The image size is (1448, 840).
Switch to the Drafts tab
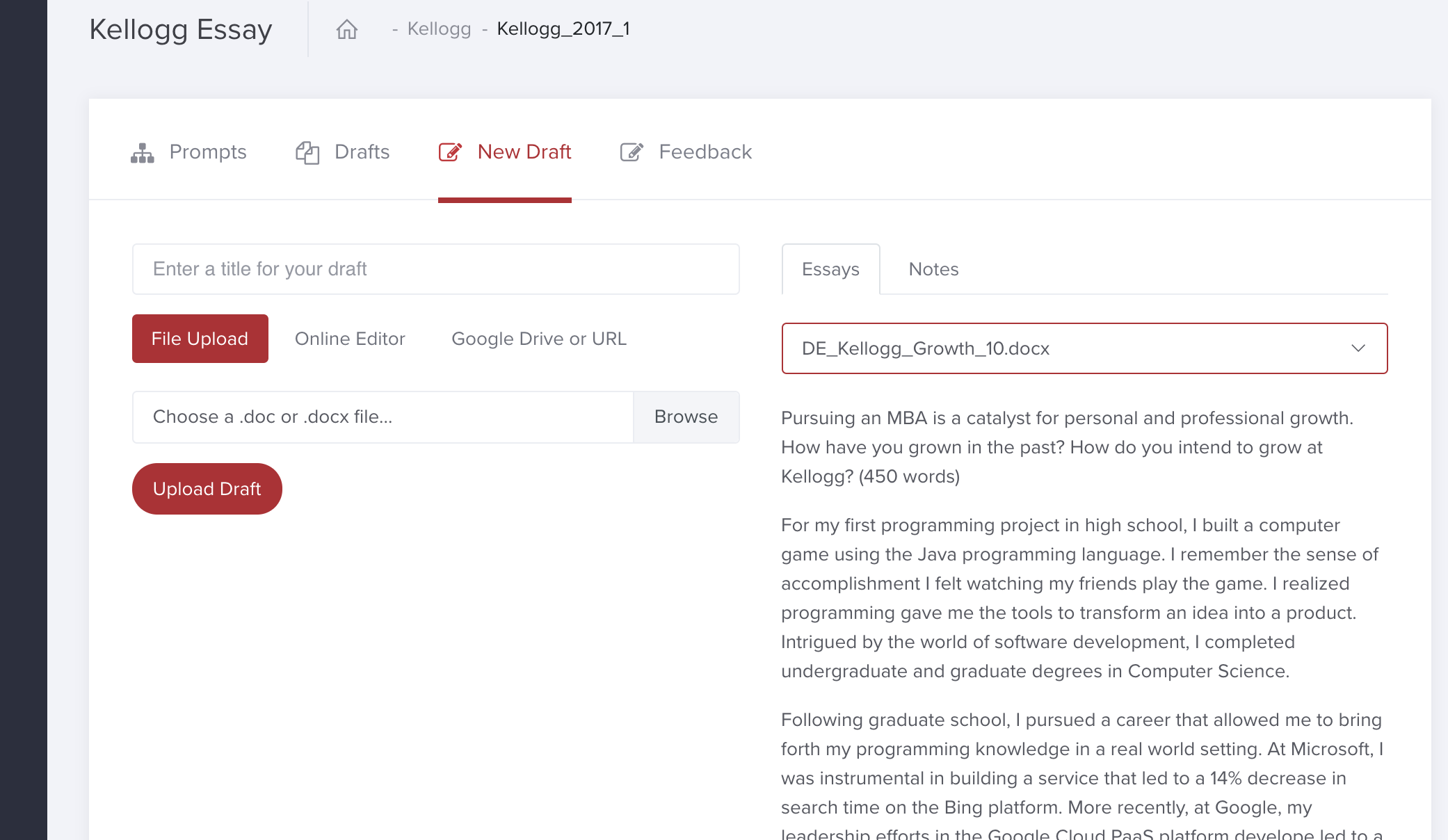point(362,152)
